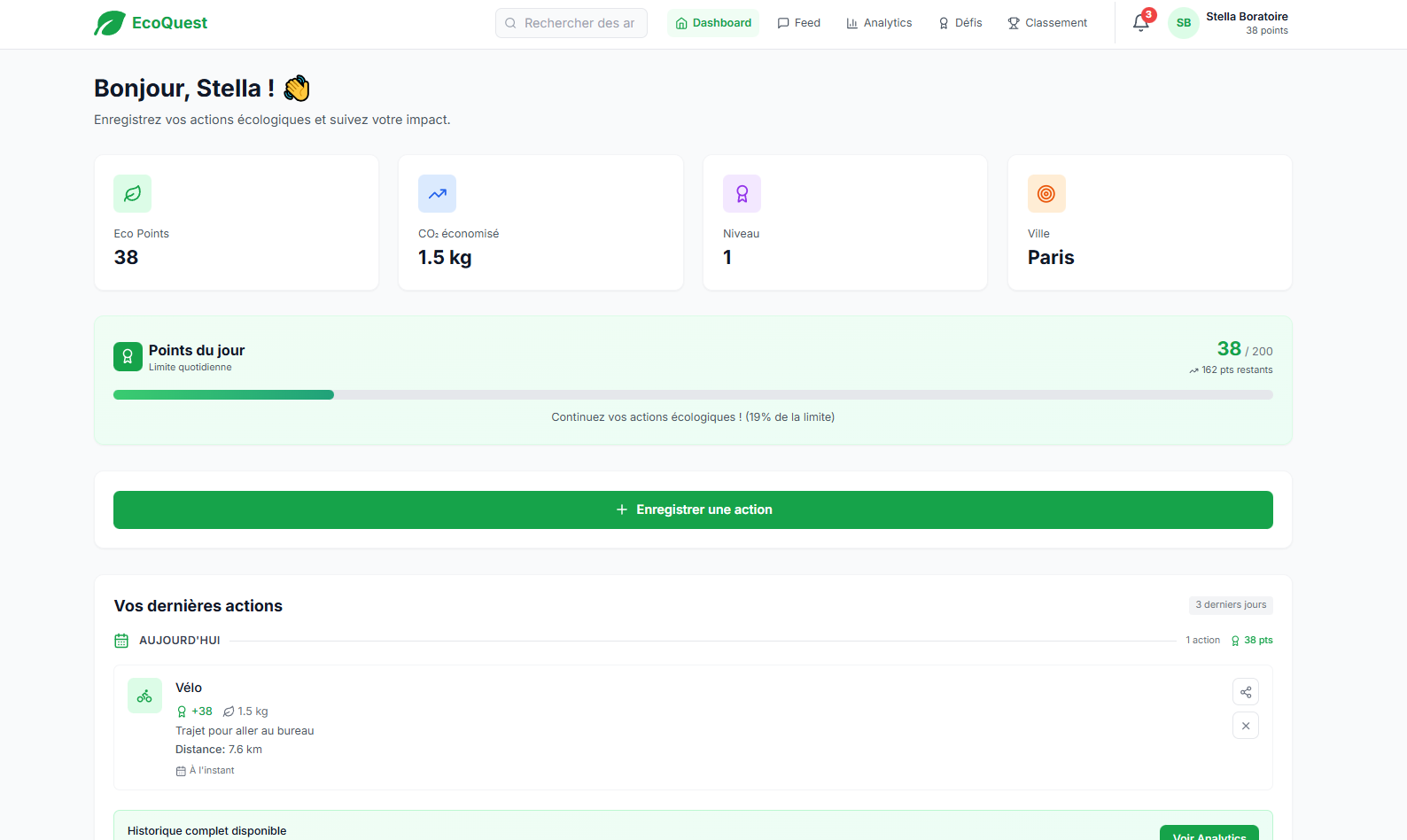The width and height of the screenshot is (1407, 840).
Task: Click the CO₂ économisé trend icon
Action: click(437, 194)
